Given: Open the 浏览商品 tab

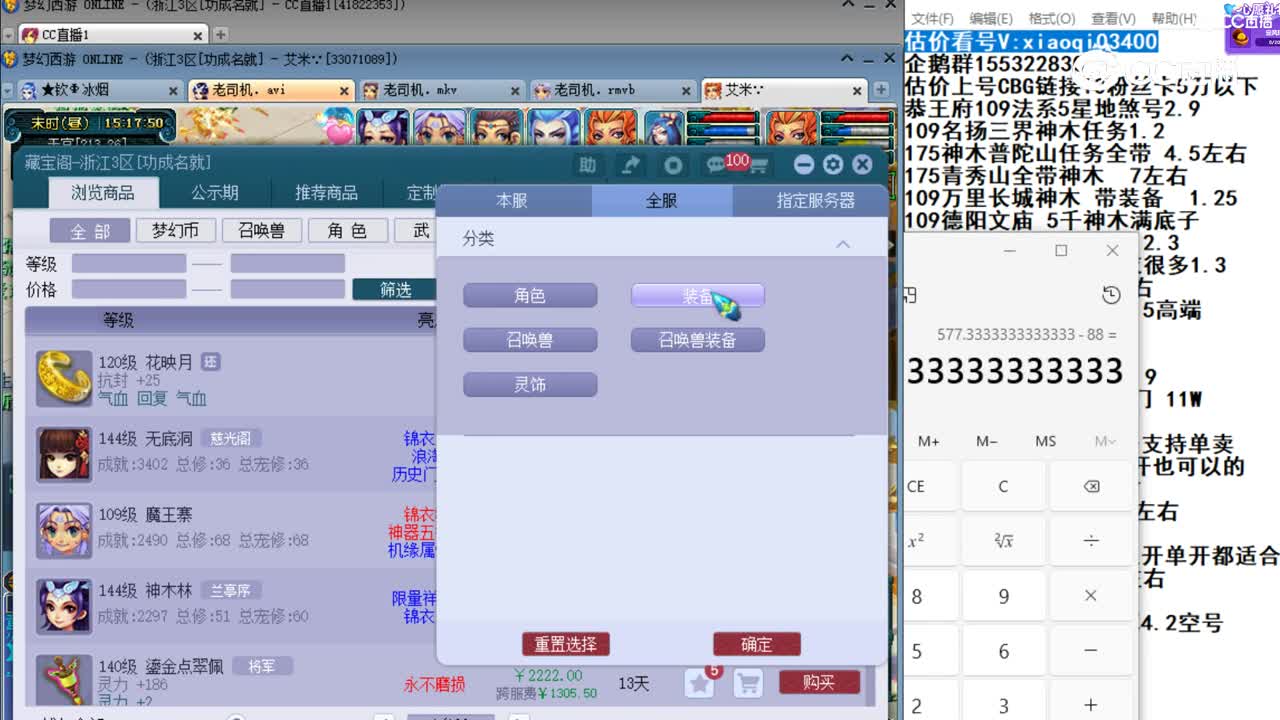Looking at the screenshot, I should [103, 193].
